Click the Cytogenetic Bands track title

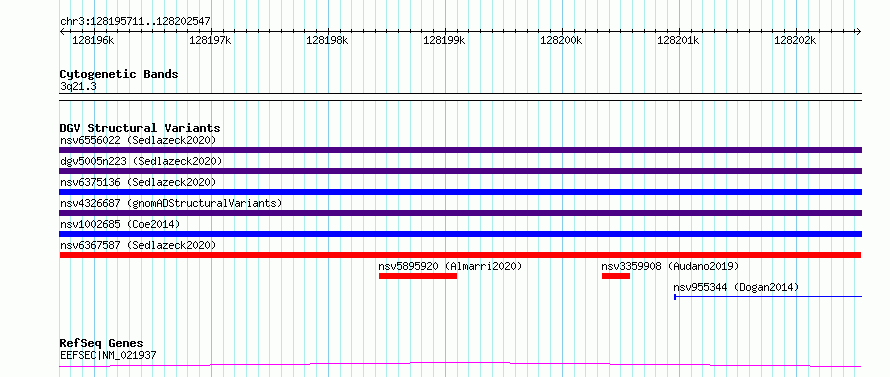tap(119, 74)
